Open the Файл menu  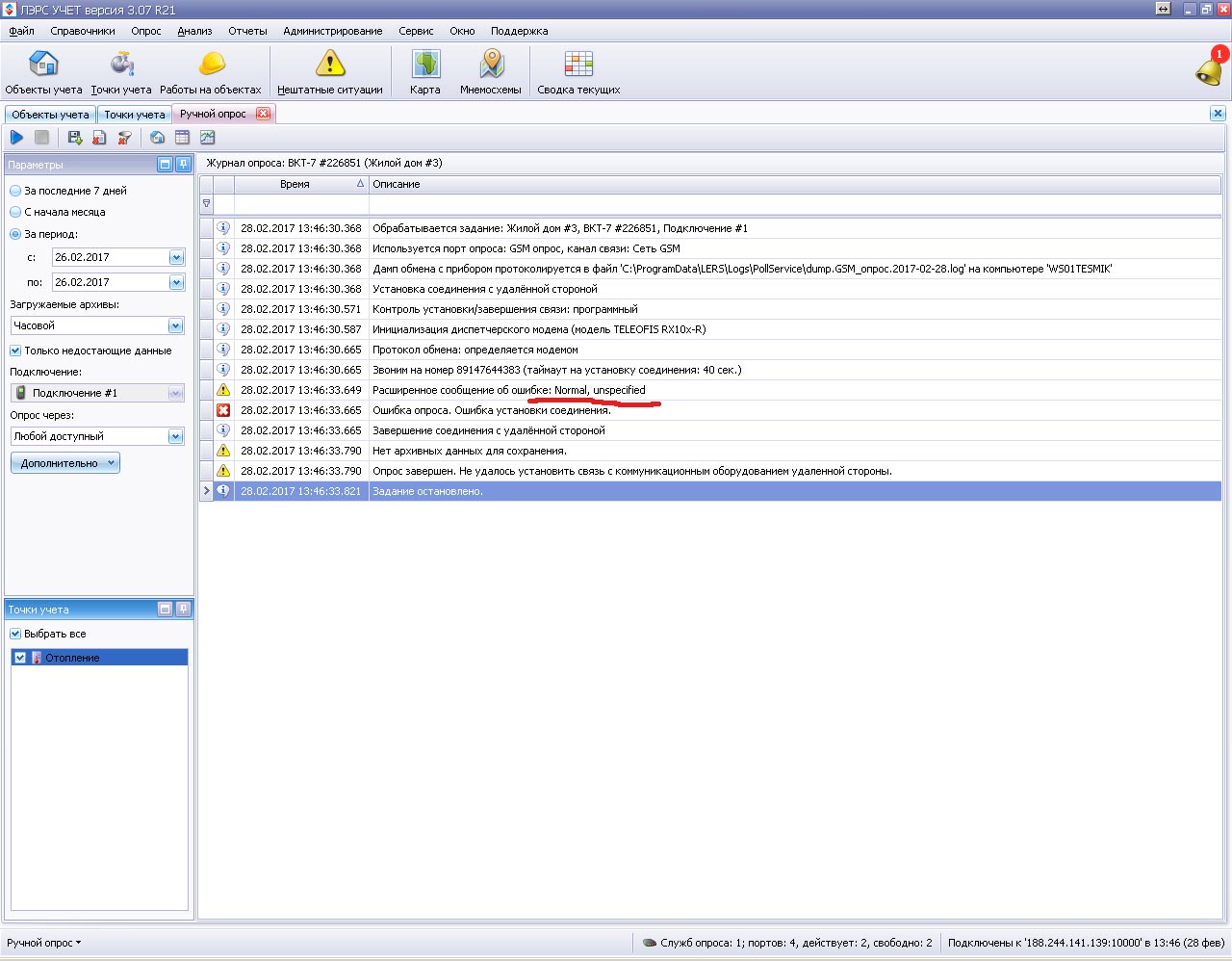pos(21,31)
